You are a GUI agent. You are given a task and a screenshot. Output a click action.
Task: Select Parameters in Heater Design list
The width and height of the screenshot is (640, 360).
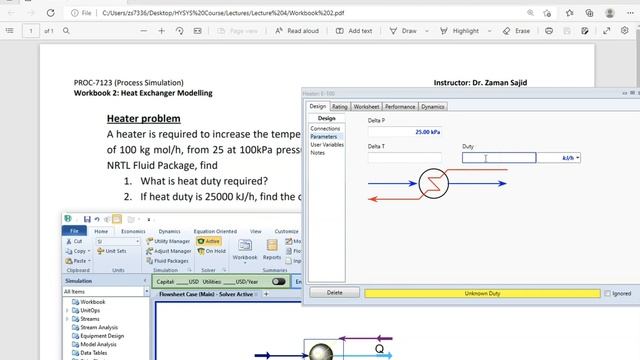click(324, 137)
